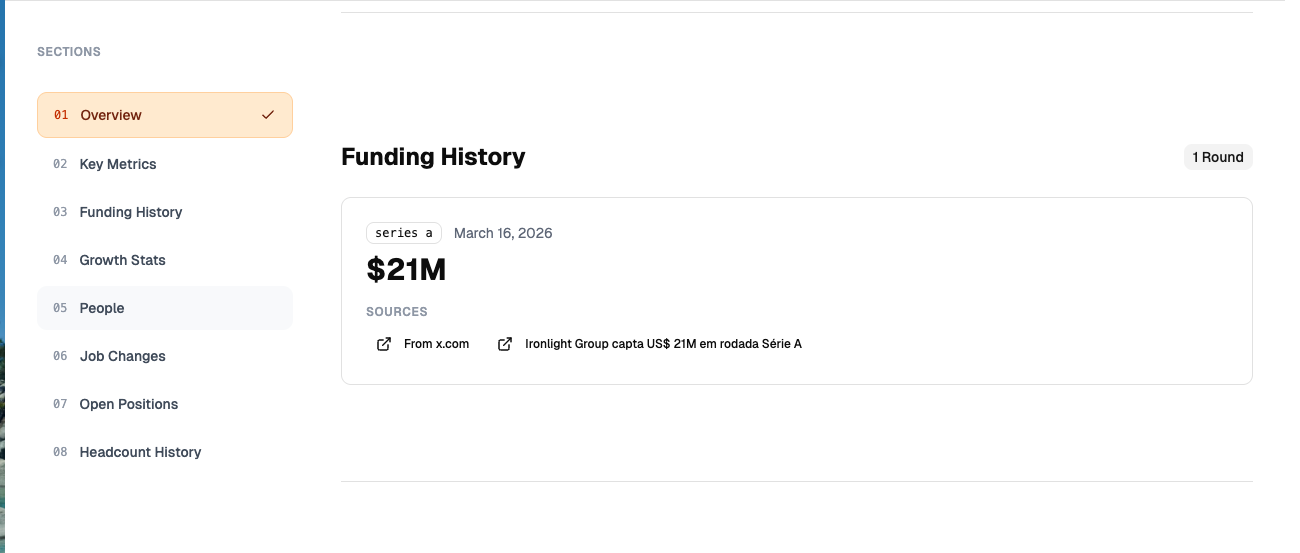Click the March 16, 2026 date

point(503,233)
